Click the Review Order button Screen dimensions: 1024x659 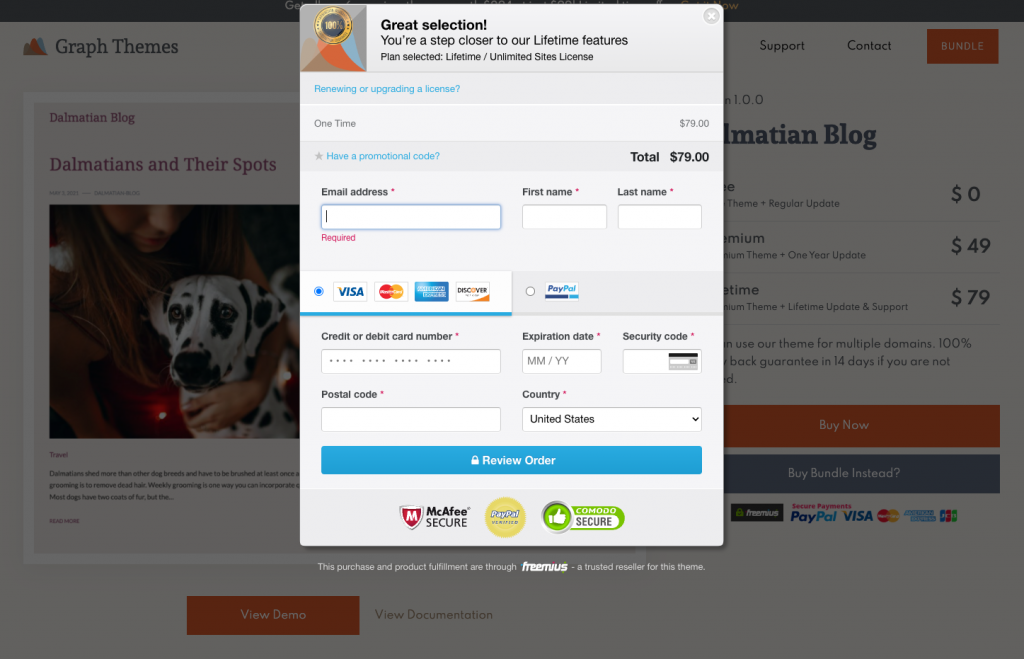[x=511, y=460]
